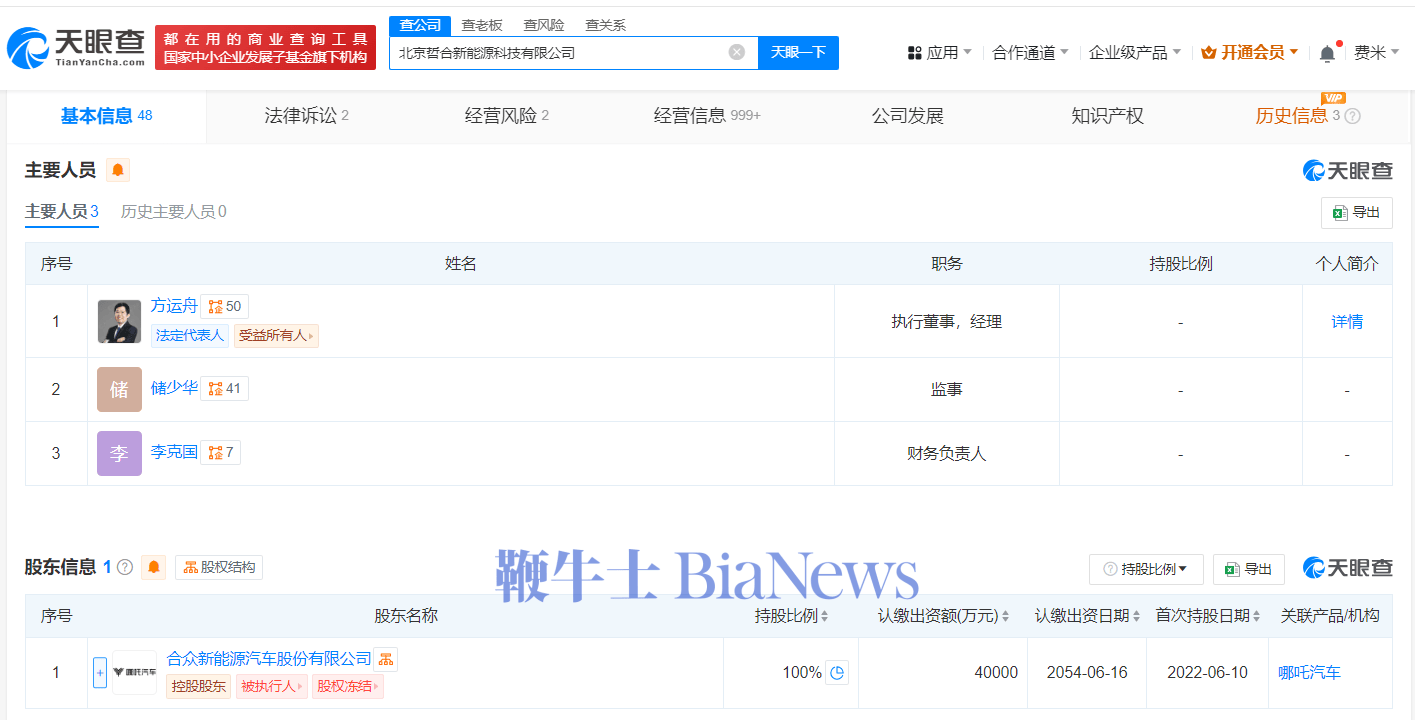
Task: Open 合作通道 dropdown menu
Action: coord(1030,52)
